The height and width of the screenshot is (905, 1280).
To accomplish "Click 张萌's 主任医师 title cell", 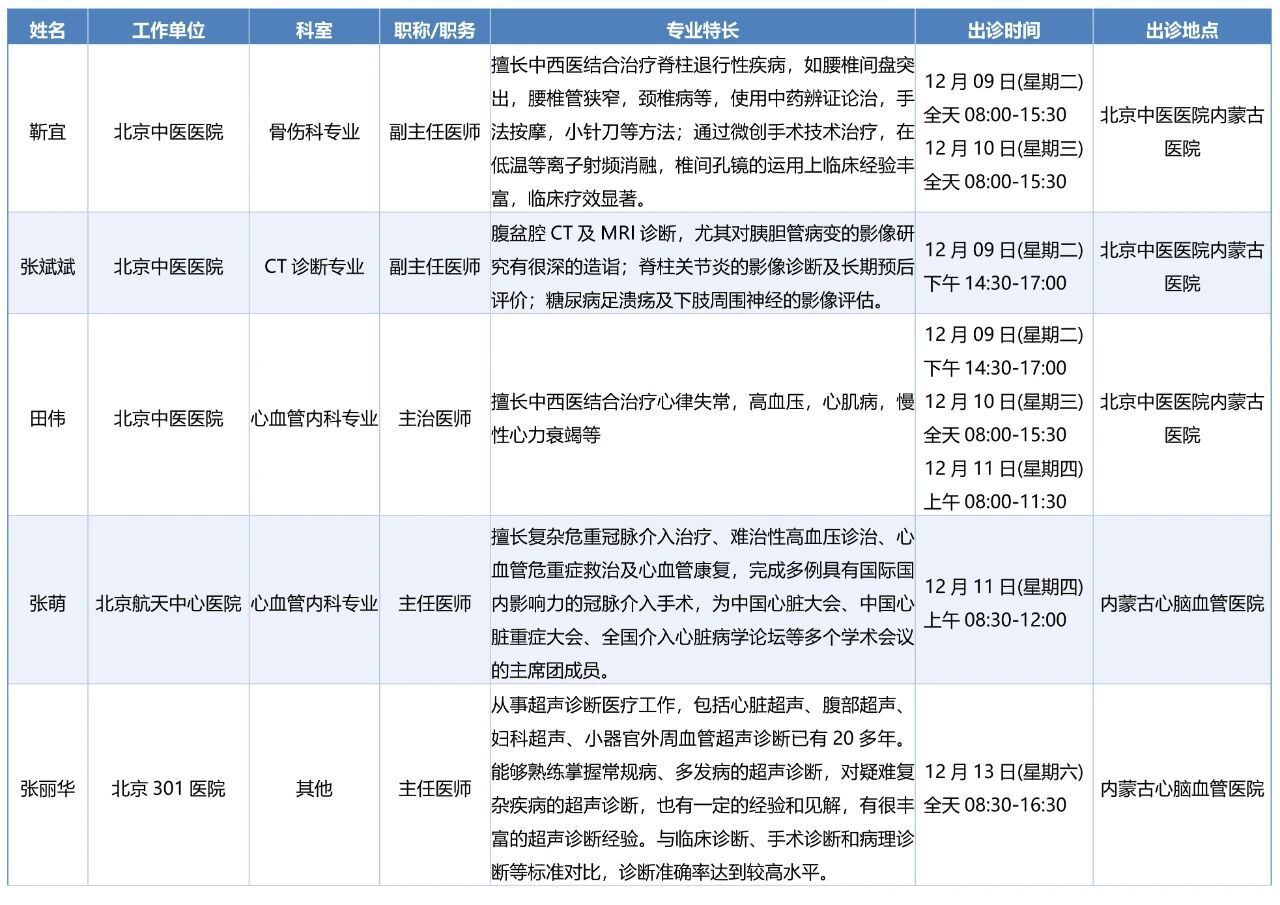I will (435, 603).
